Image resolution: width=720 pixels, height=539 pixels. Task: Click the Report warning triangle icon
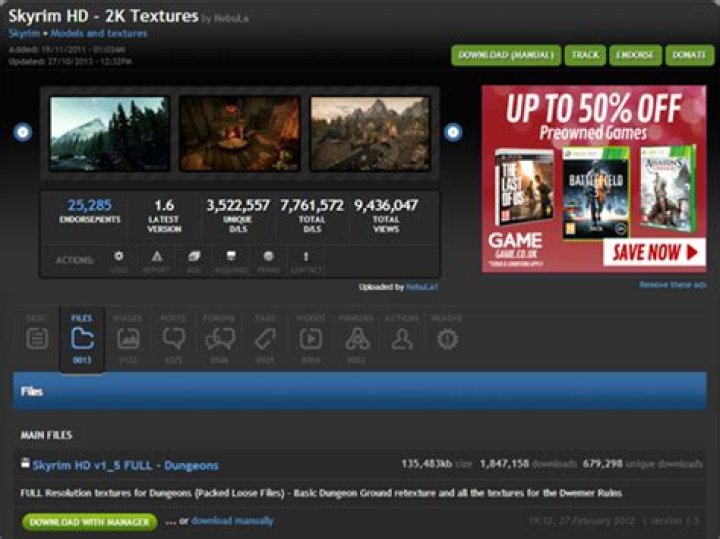click(157, 256)
